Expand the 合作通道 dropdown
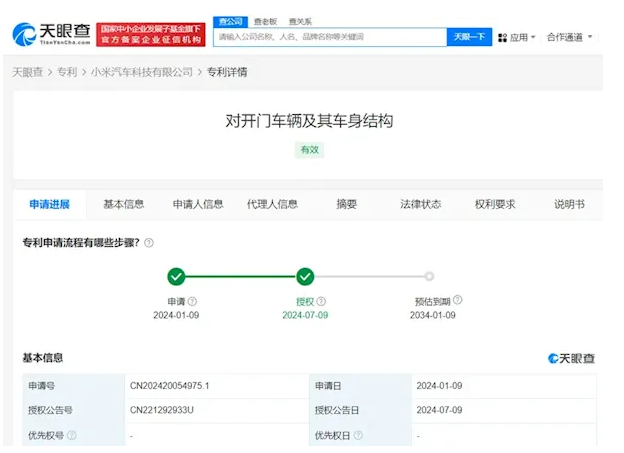Viewport: 624px width, 453px height. (x=569, y=37)
